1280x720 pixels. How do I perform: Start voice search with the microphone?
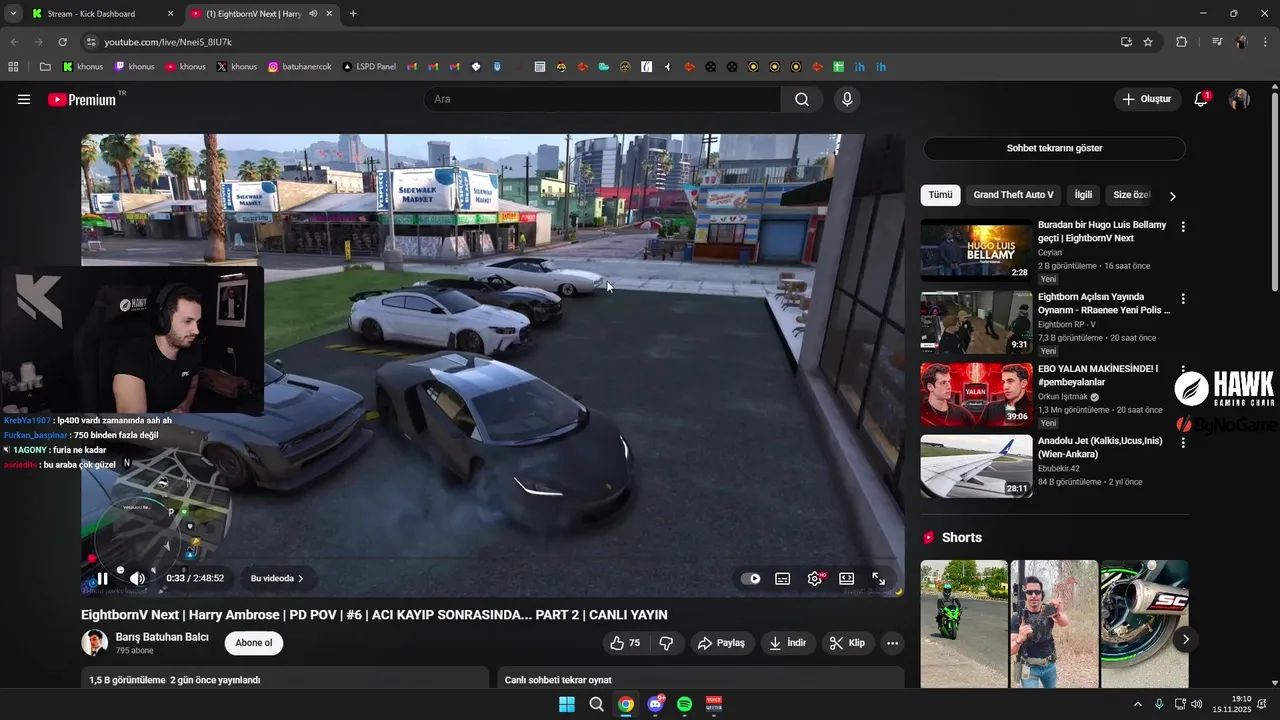click(847, 99)
